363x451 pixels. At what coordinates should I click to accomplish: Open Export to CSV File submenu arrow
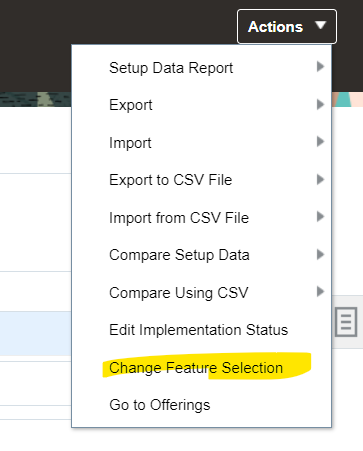[320, 179]
